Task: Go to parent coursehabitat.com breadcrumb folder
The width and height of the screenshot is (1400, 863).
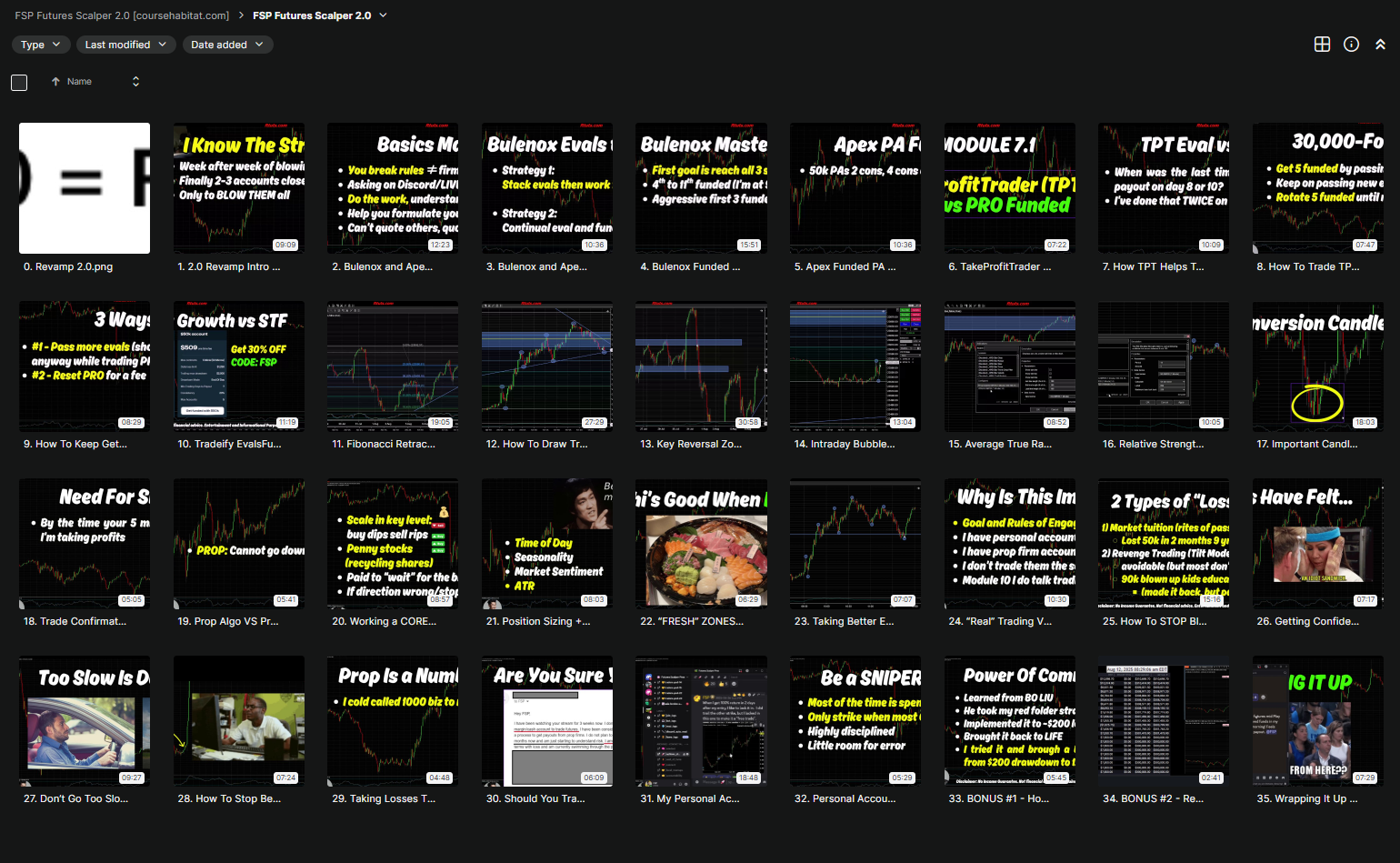Action: tap(122, 15)
